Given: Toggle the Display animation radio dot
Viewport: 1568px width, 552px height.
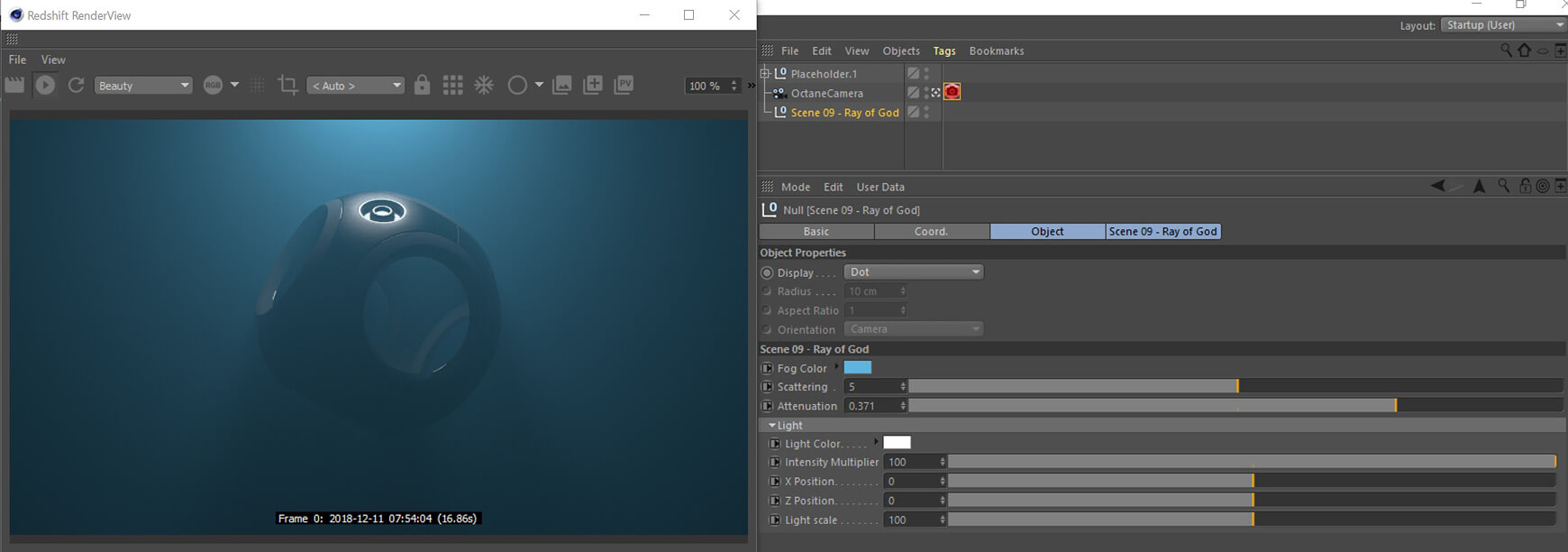Looking at the screenshot, I should click(767, 272).
